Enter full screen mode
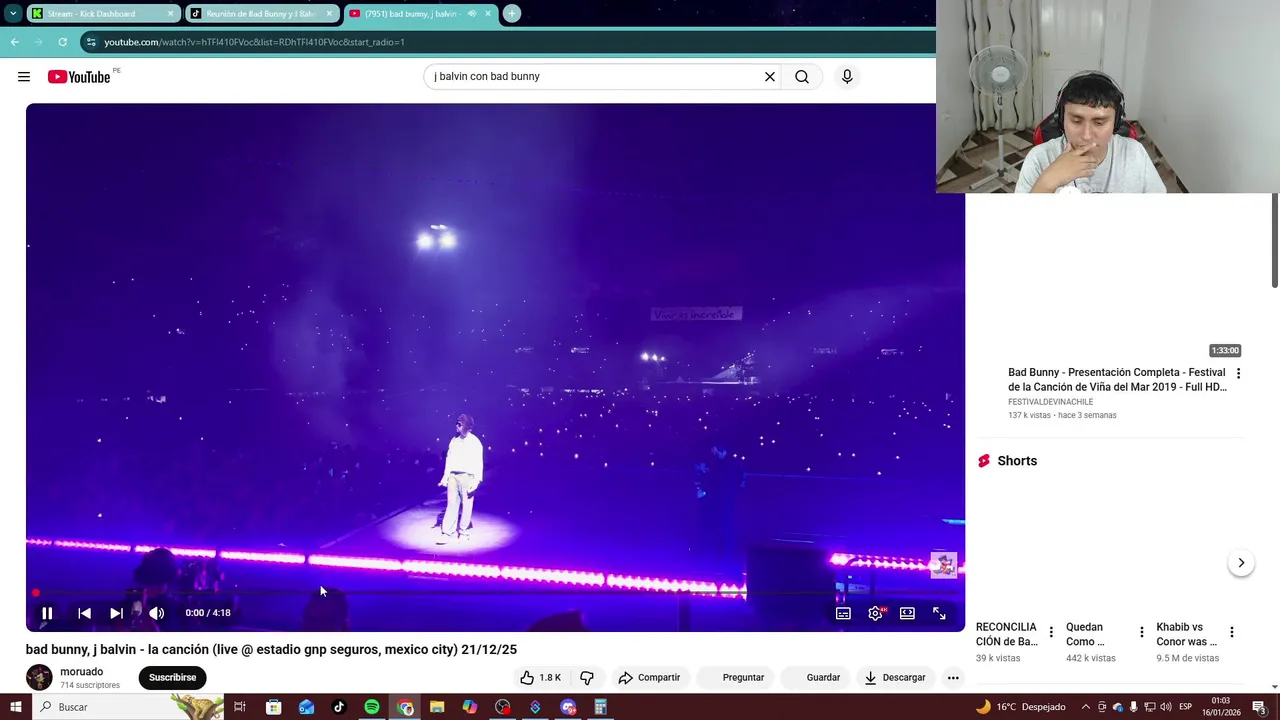Screen dimensions: 1280x720 [x=939, y=613]
